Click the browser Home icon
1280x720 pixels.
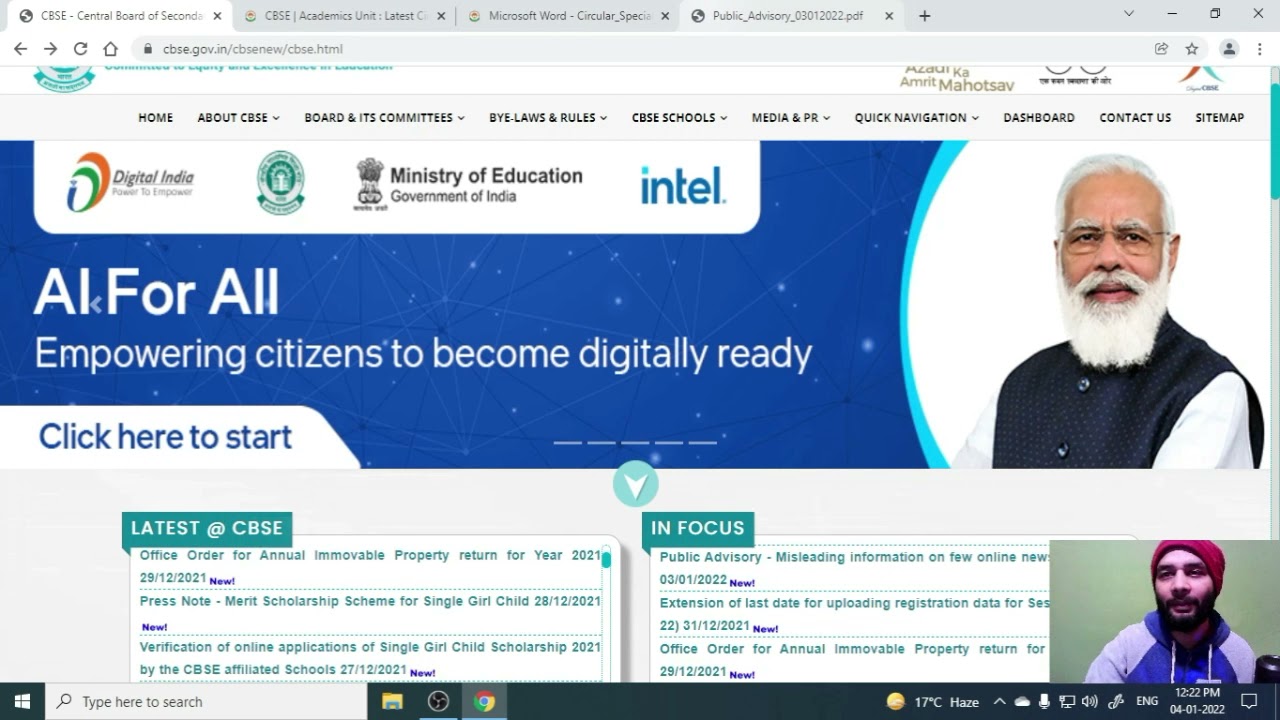tap(110, 49)
